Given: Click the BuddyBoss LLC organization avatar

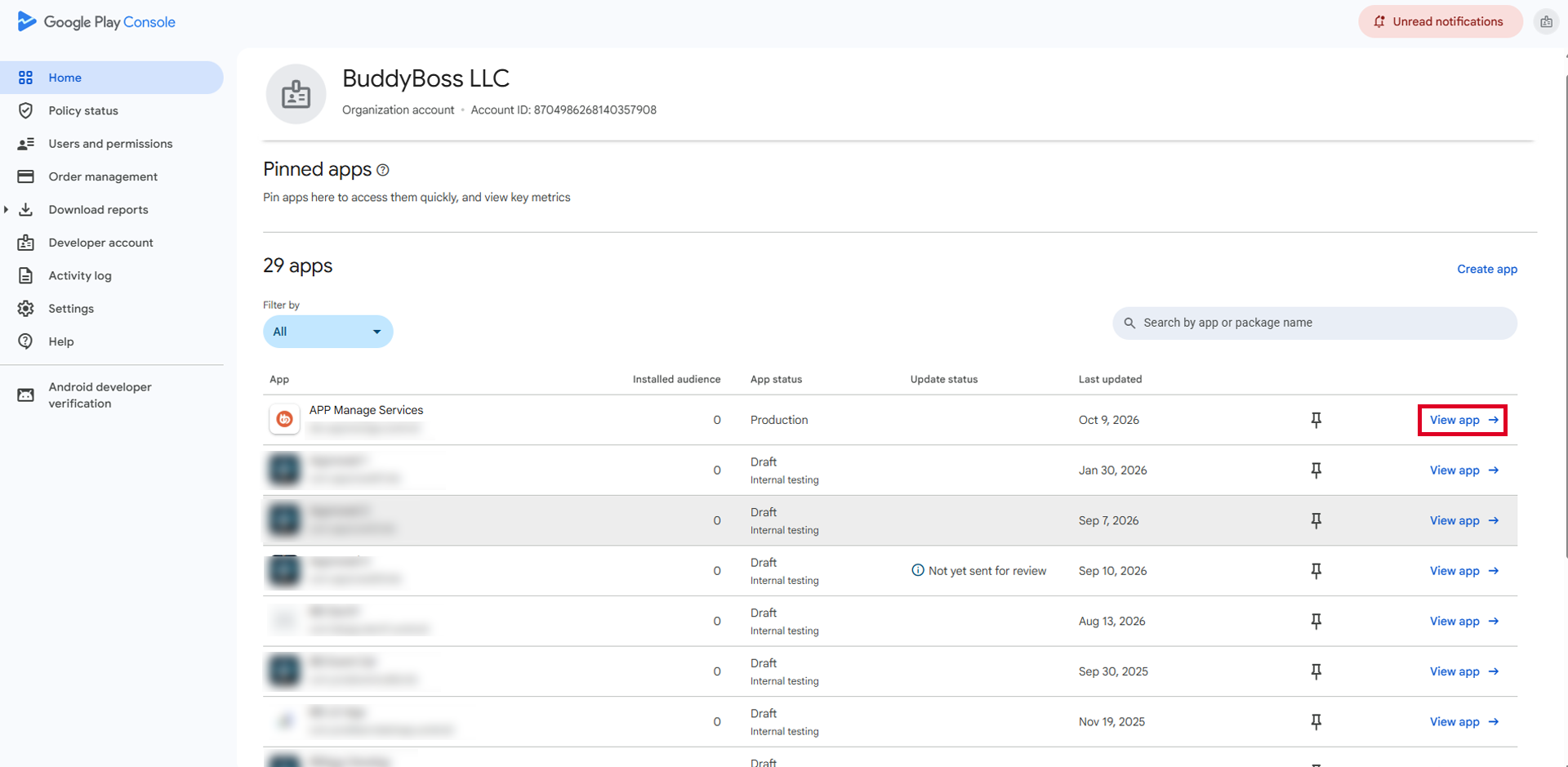Looking at the screenshot, I should pos(296,94).
